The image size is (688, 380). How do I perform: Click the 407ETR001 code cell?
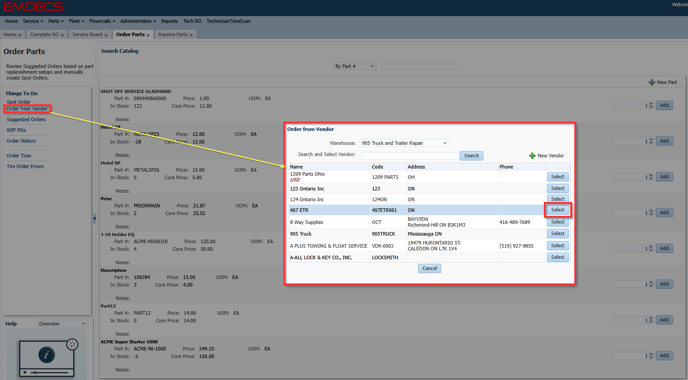(384, 210)
